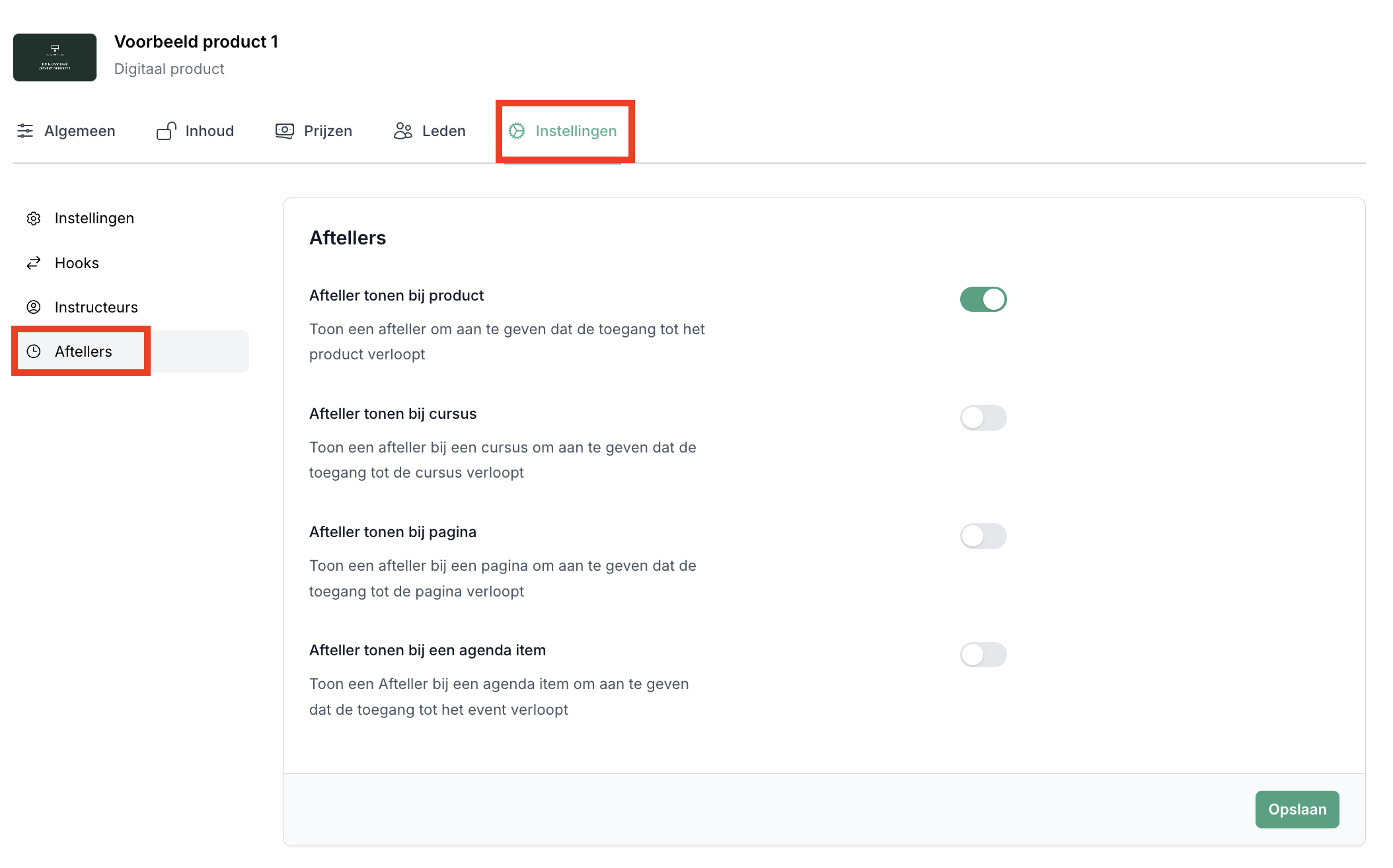Disable Afteller tonen bij product toggle
Image resolution: width=1393 pixels, height=868 pixels.
click(983, 299)
